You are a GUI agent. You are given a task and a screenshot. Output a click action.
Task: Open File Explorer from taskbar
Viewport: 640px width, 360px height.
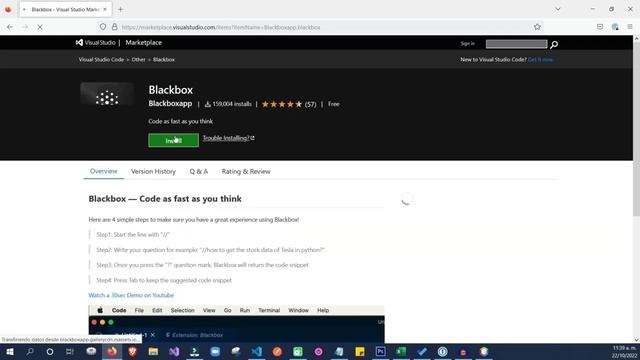click(153, 351)
